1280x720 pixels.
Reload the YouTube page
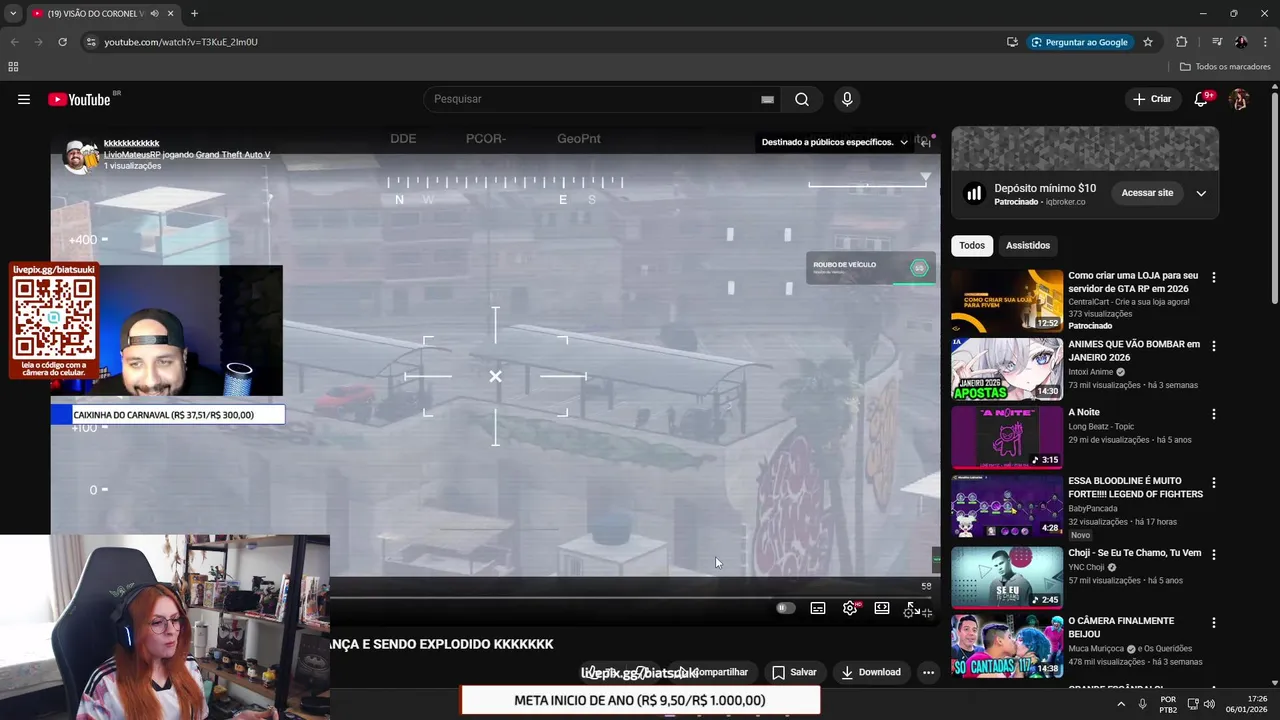click(x=62, y=42)
